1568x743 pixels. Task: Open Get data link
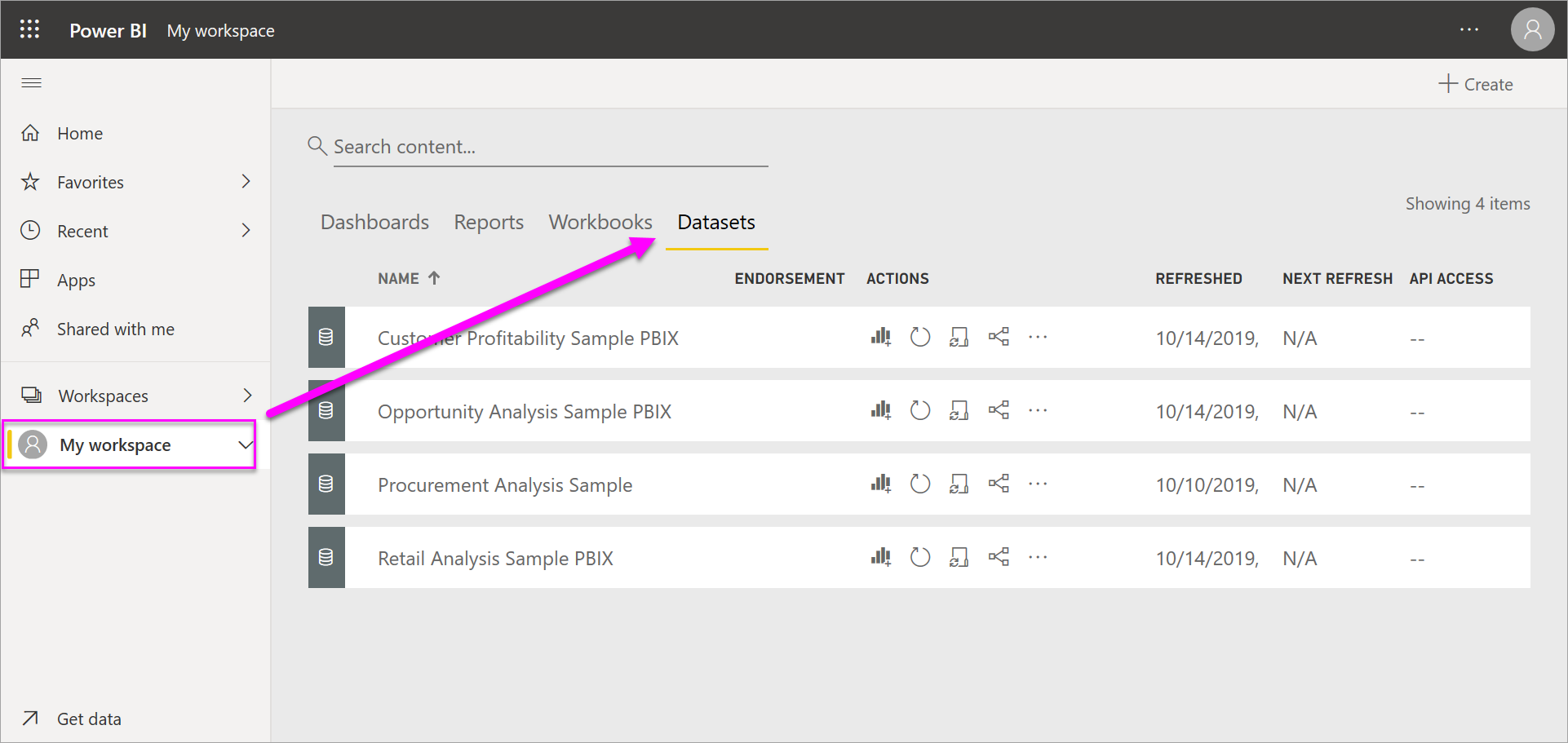coord(89,719)
